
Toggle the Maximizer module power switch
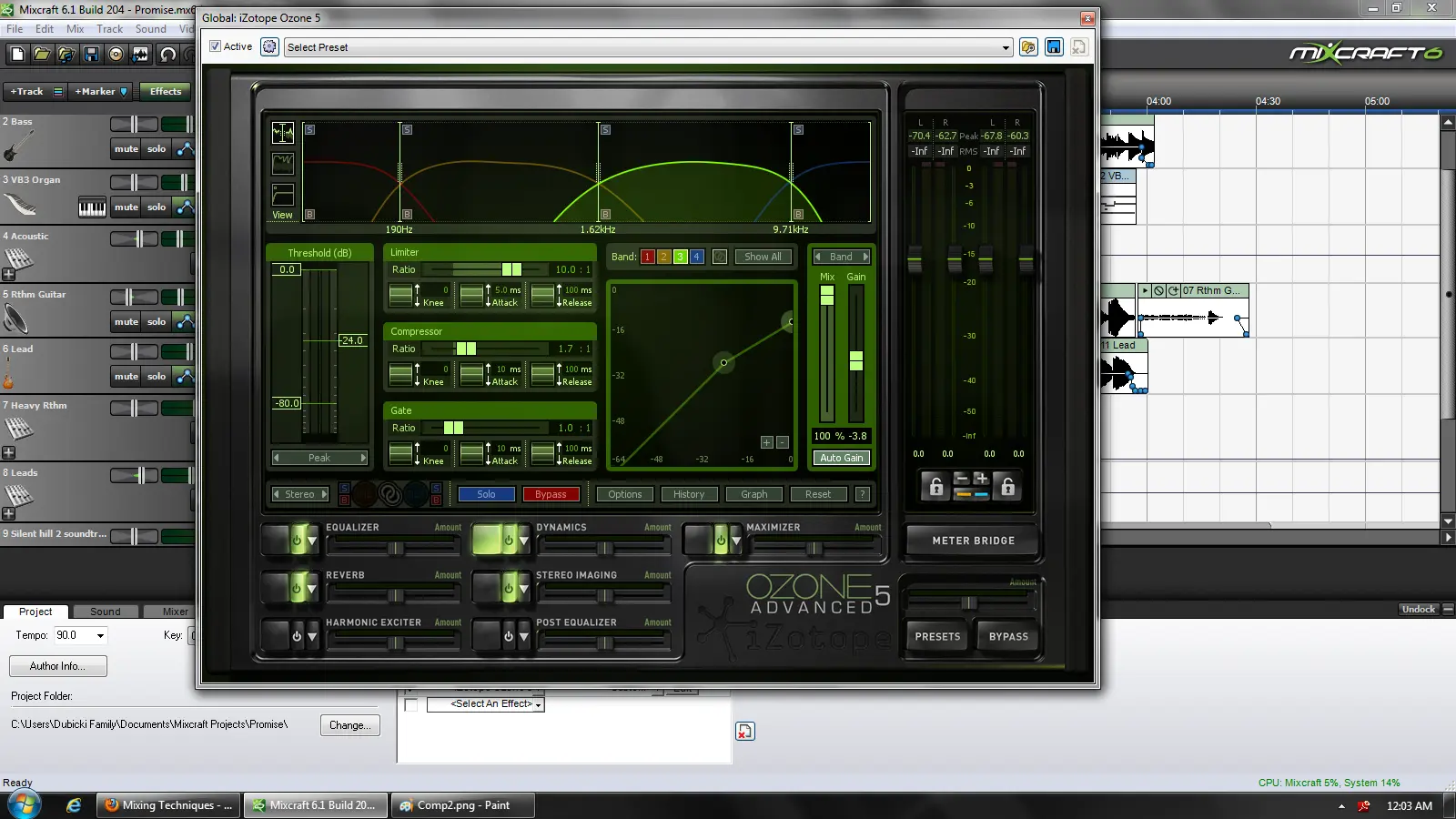721,541
